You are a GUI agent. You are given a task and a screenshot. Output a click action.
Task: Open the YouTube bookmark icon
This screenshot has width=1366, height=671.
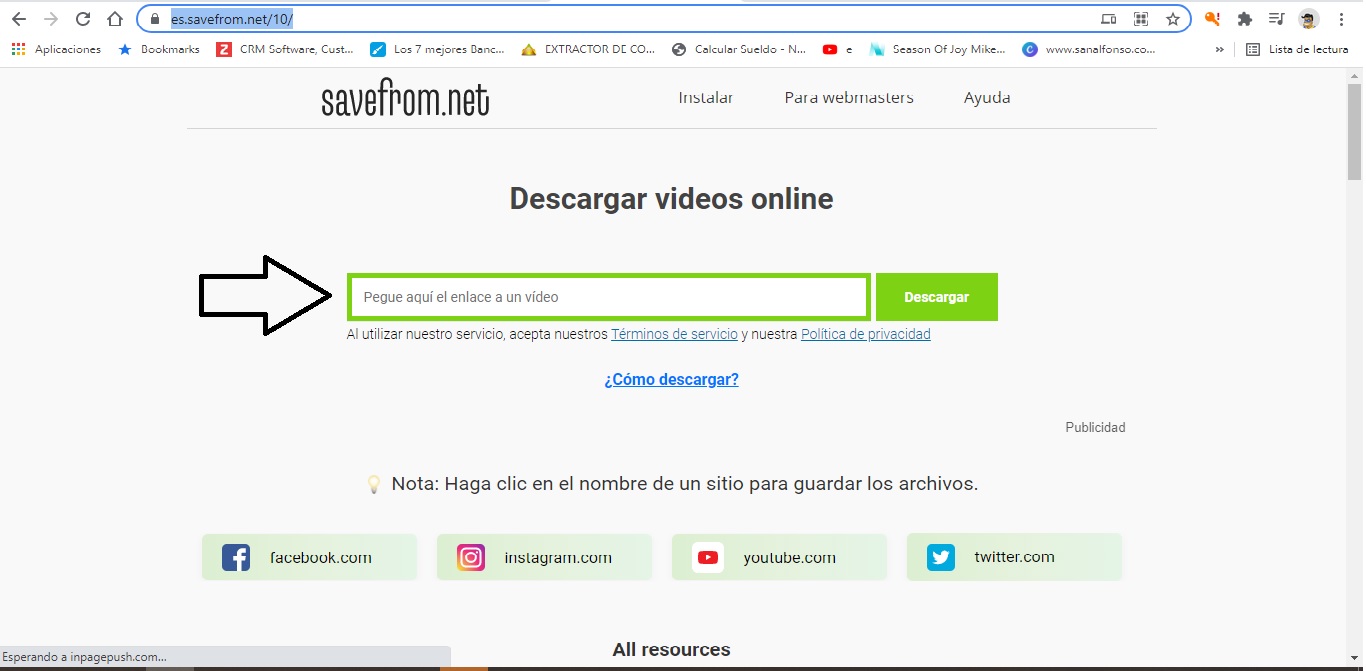830,49
